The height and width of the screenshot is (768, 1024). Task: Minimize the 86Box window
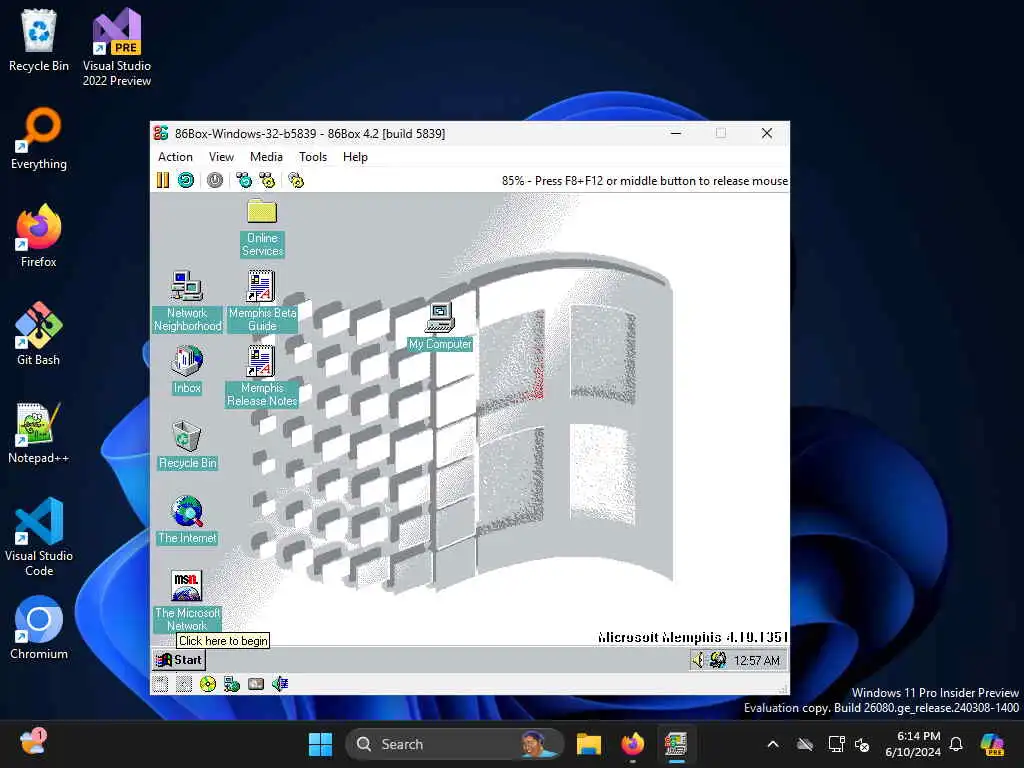point(676,133)
